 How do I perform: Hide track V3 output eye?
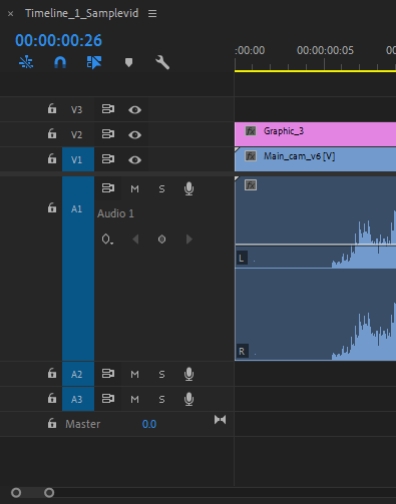(135, 110)
